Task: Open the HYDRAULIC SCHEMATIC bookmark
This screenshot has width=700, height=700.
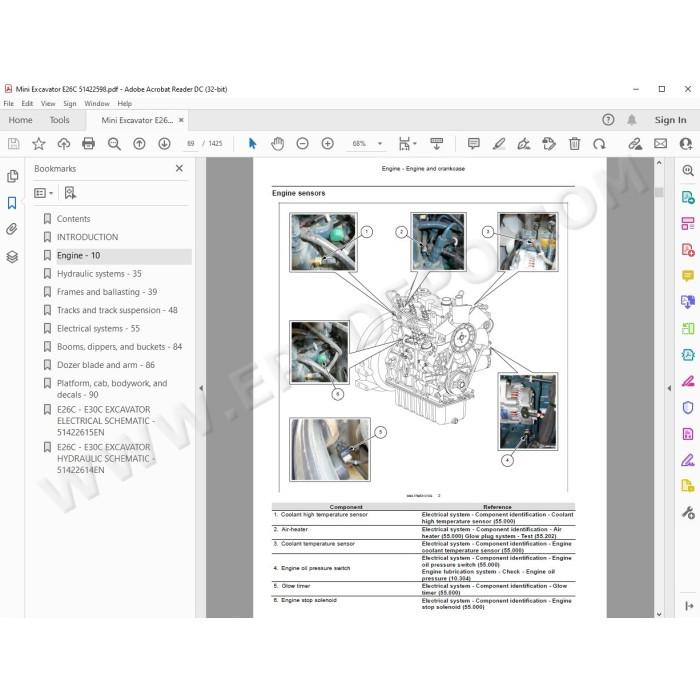Action: coord(106,458)
